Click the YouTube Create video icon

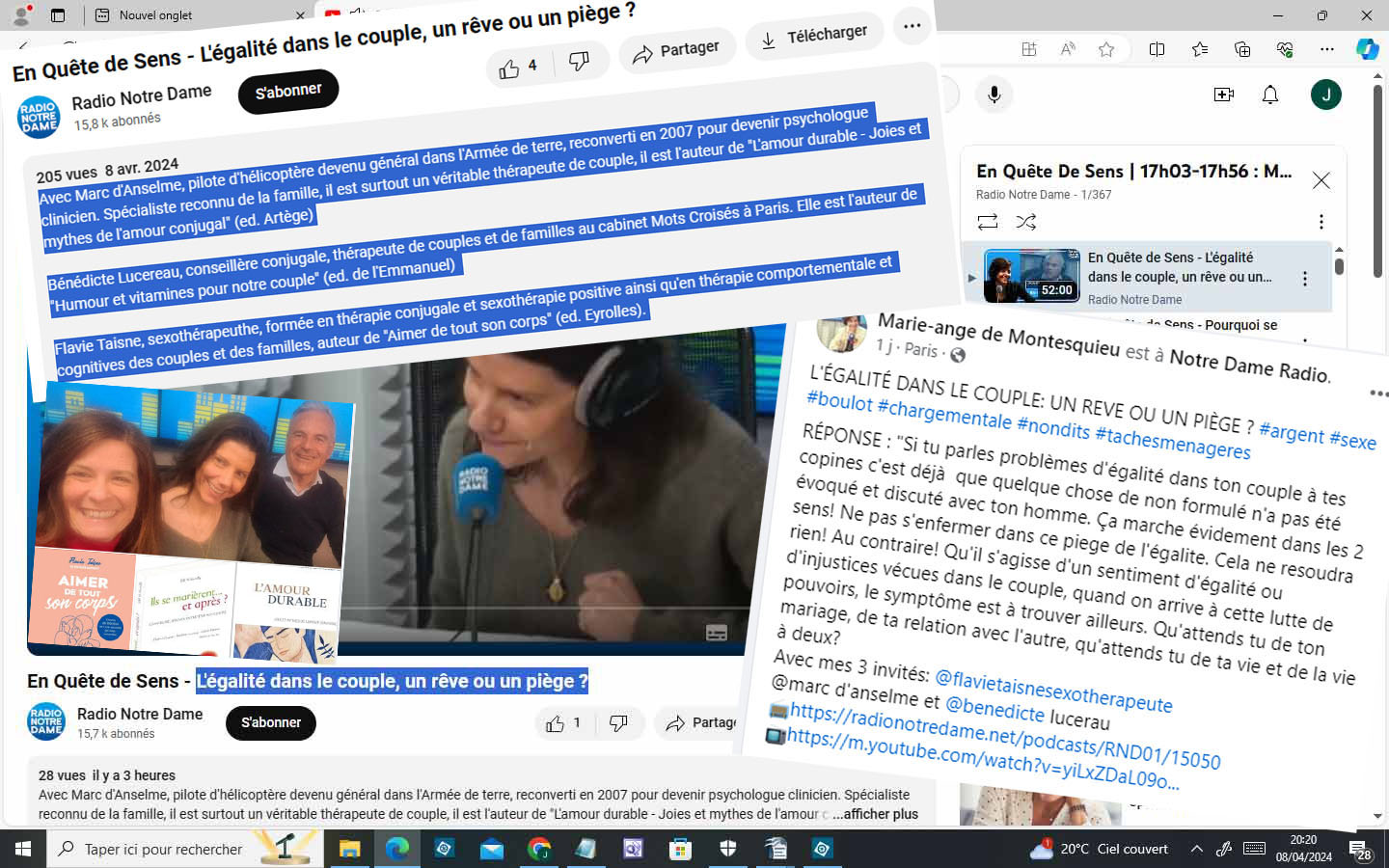pyautogui.click(x=1224, y=95)
